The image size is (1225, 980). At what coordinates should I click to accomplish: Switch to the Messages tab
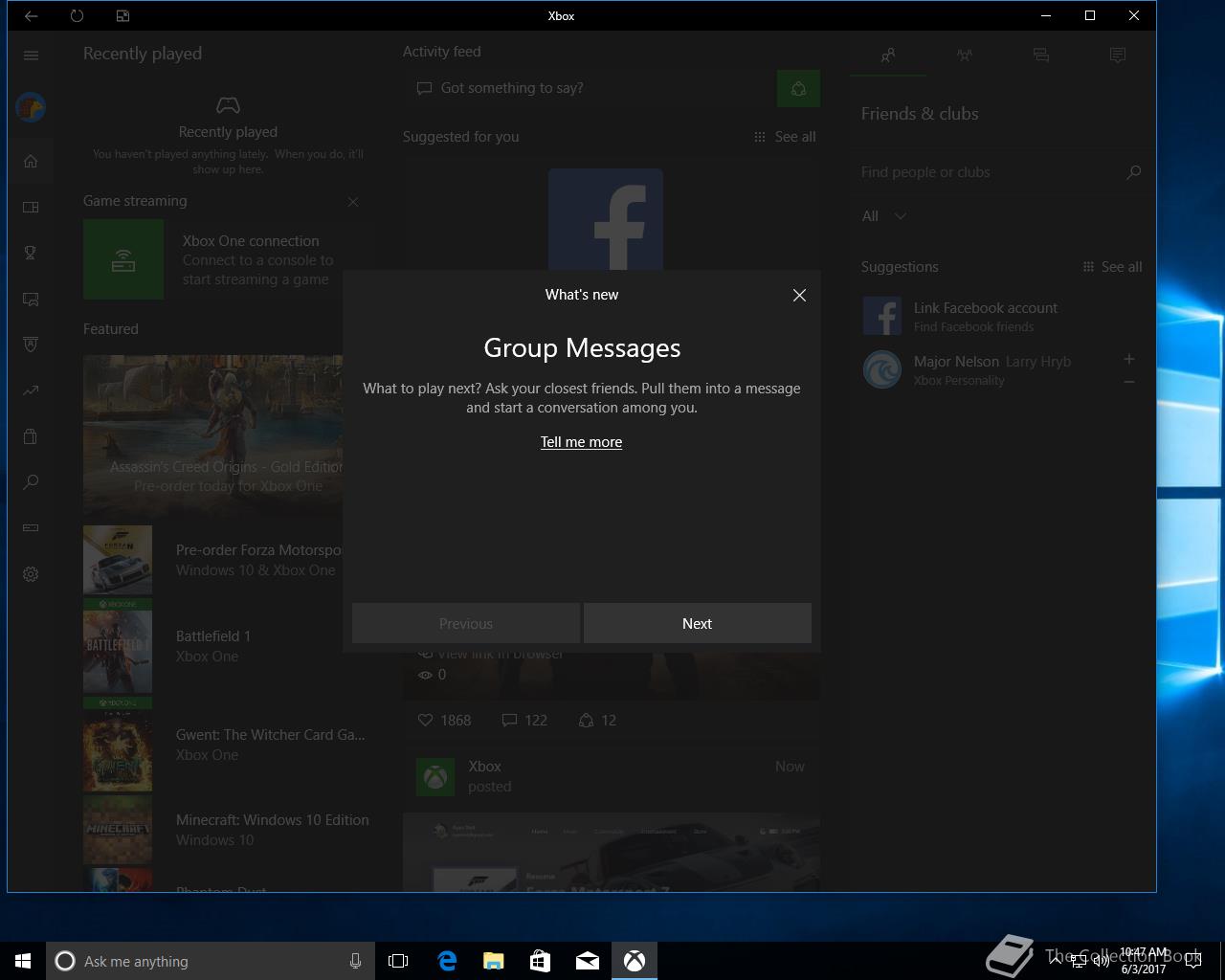1041,56
